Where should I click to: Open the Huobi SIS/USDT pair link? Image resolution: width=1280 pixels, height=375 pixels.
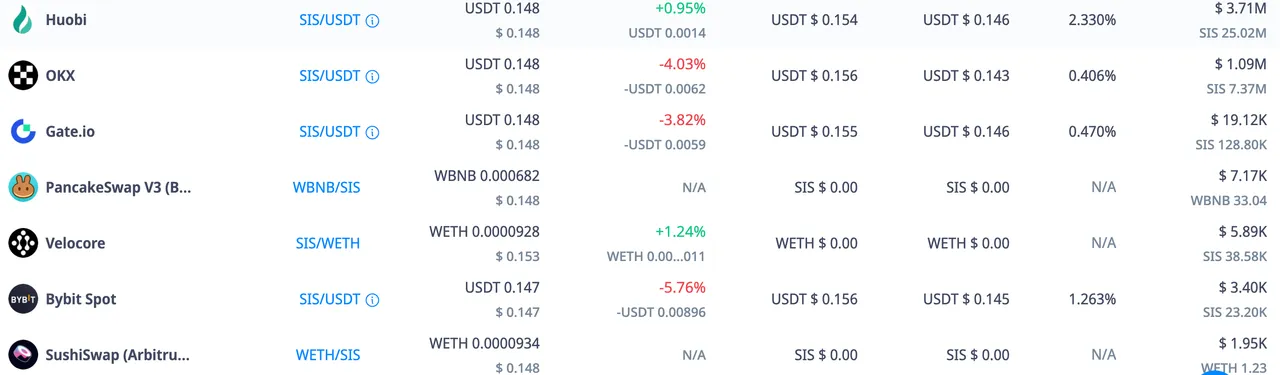(329, 19)
